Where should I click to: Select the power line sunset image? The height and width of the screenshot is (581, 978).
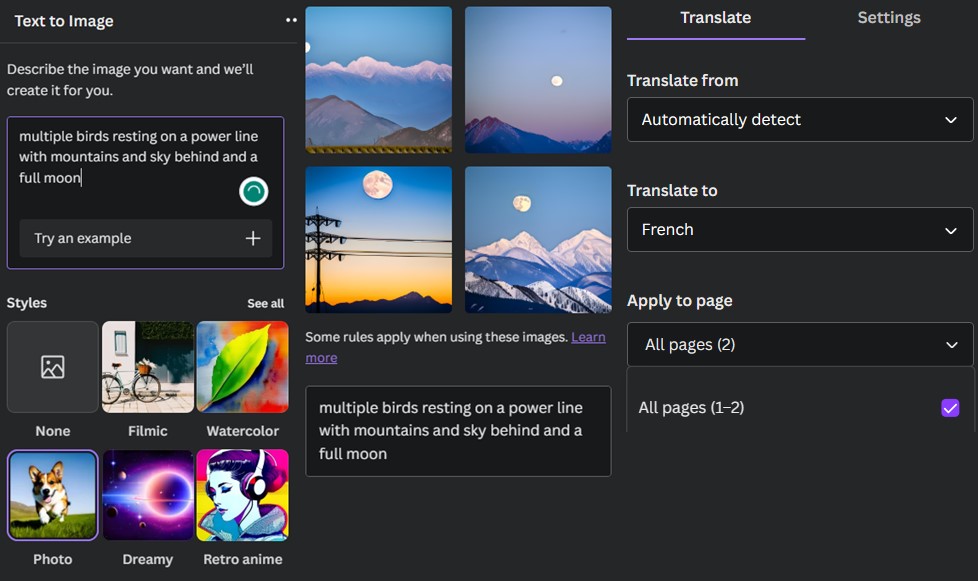pyautogui.click(x=378, y=239)
